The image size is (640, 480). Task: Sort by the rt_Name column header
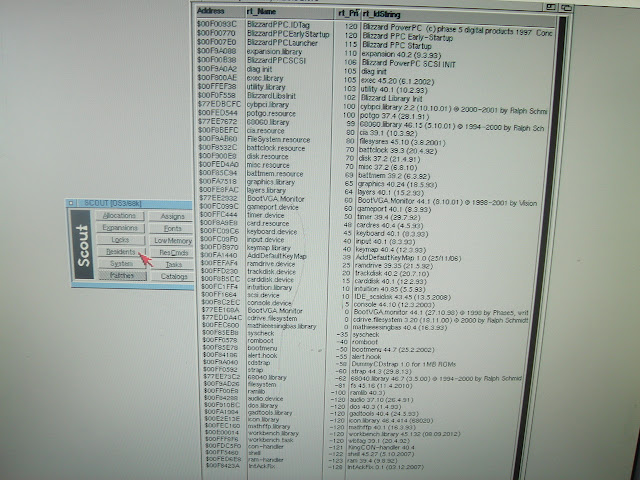290,13
